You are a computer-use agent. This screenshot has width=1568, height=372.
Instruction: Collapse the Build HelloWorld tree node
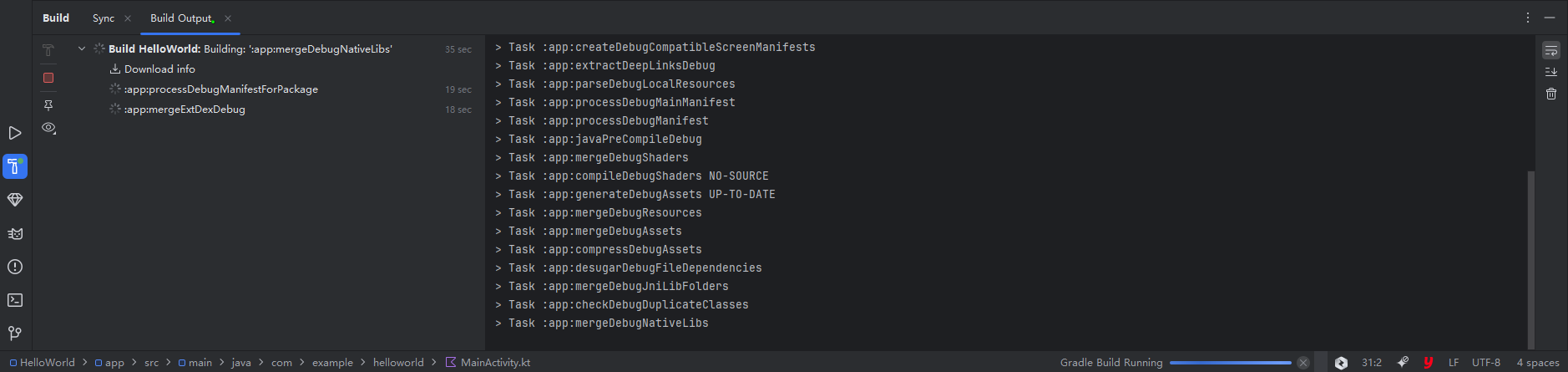click(82, 48)
